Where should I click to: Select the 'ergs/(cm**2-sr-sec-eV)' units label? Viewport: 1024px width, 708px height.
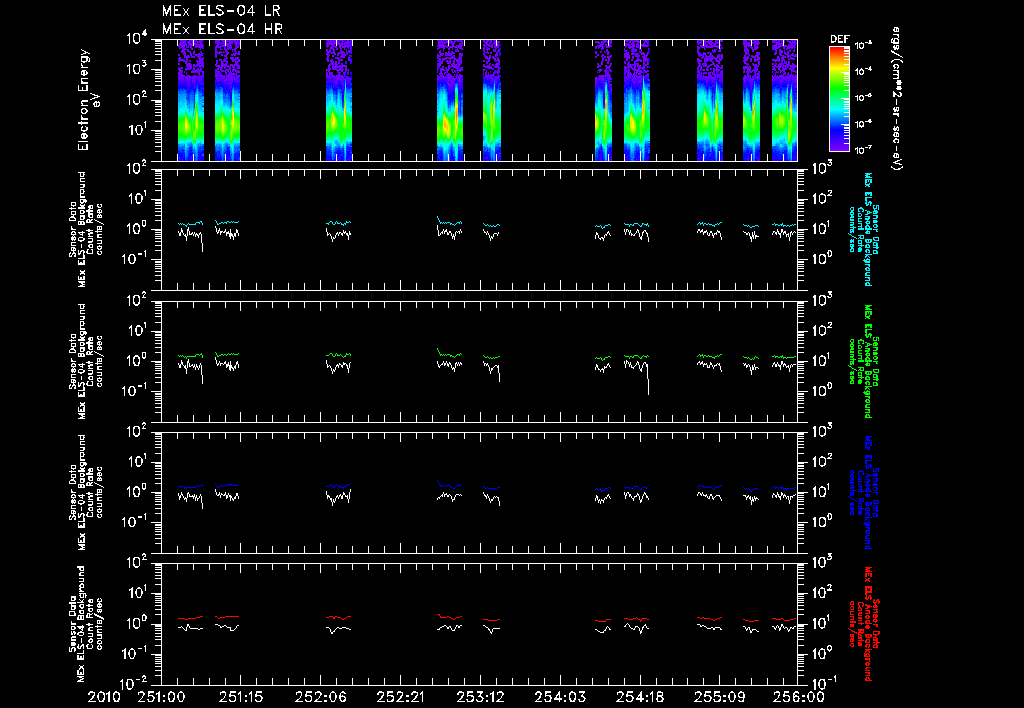(897, 99)
